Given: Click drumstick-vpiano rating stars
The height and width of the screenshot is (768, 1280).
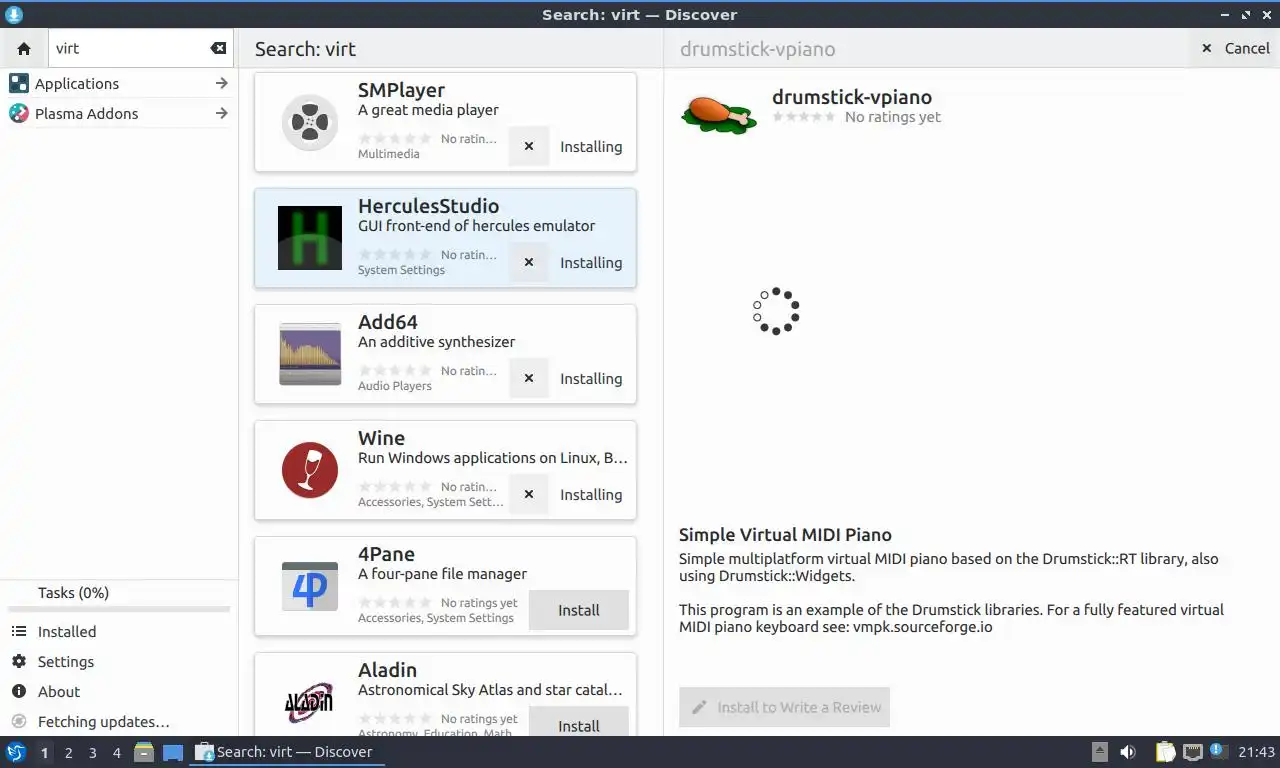Looking at the screenshot, I should (x=804, y=117).
